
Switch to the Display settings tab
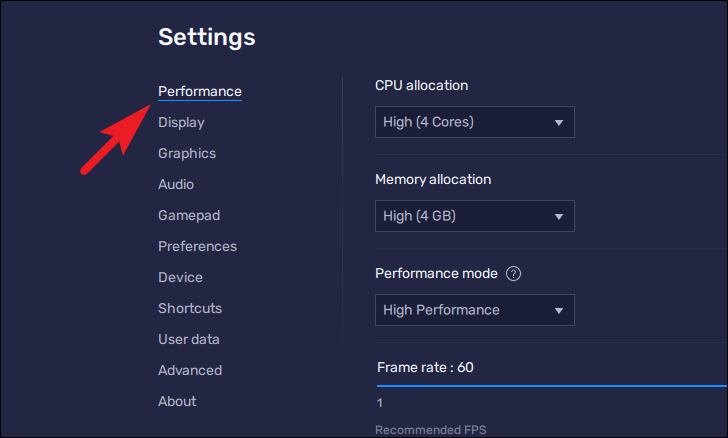(x=181, y=123)
